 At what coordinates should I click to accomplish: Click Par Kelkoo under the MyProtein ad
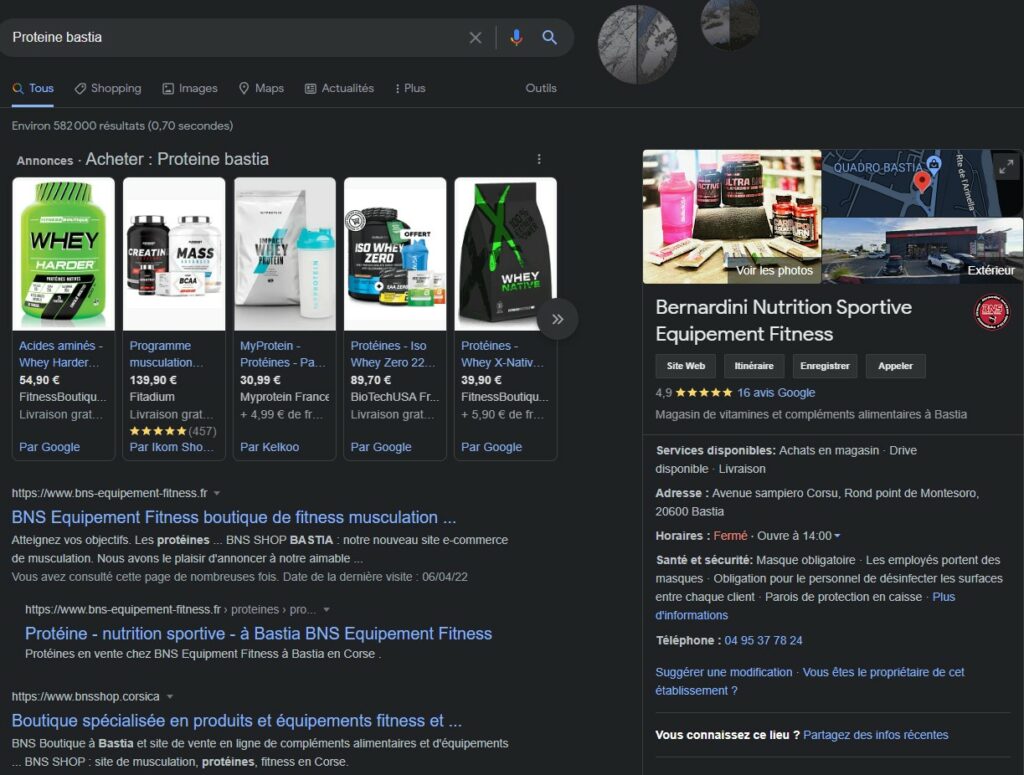269,447
